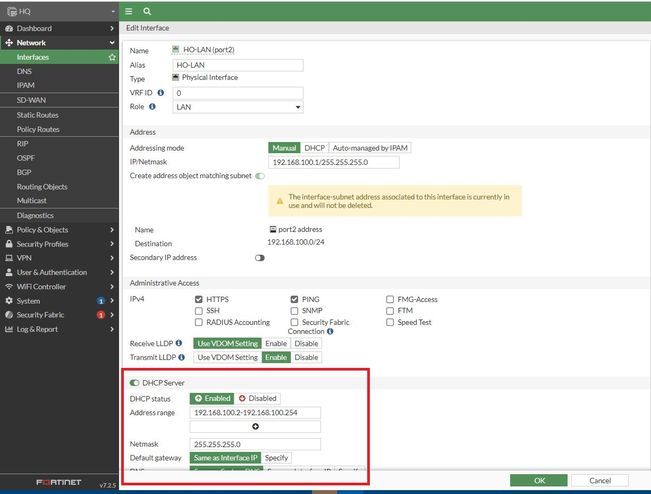
Task: Click the VPN laptop icon
Action: tap(9, 258)
